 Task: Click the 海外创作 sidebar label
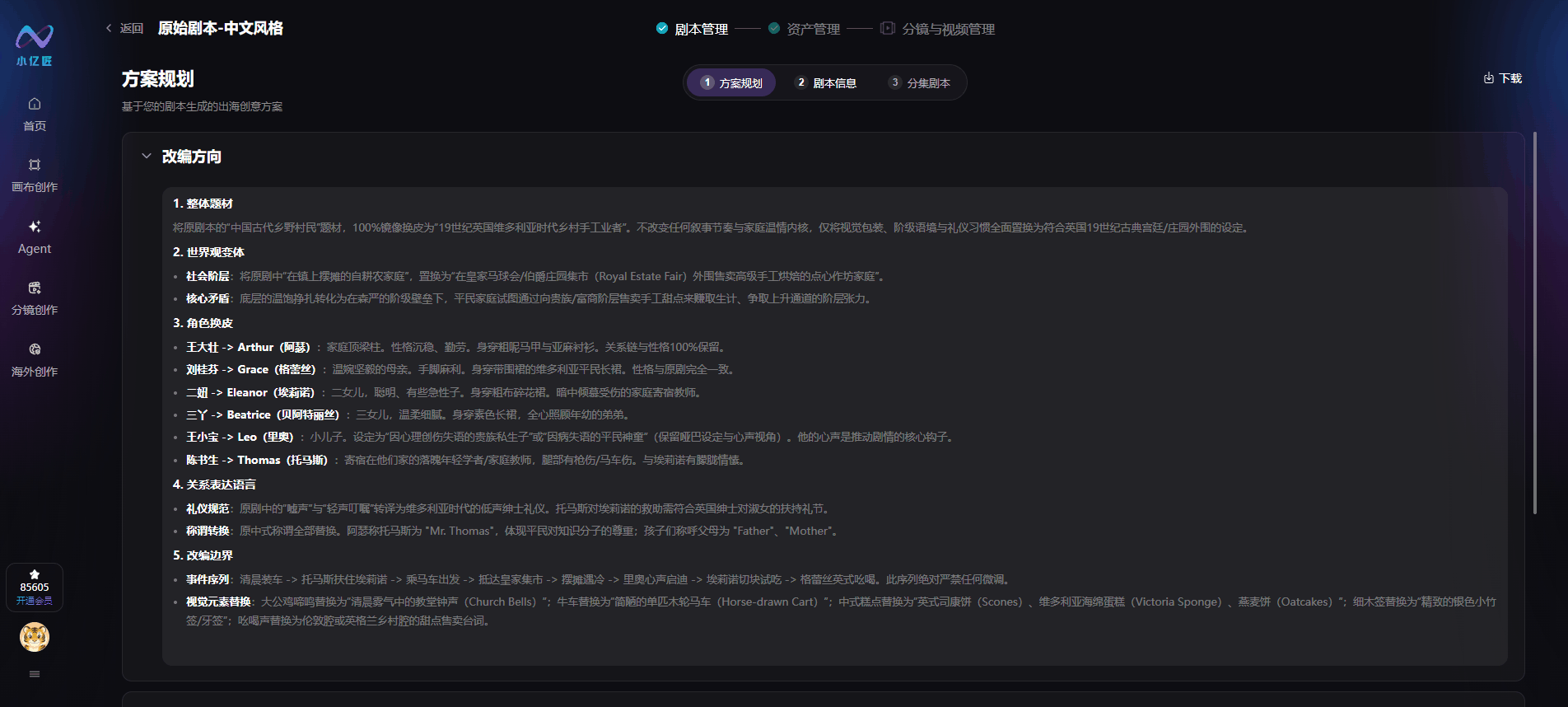[x=35, y=372]
